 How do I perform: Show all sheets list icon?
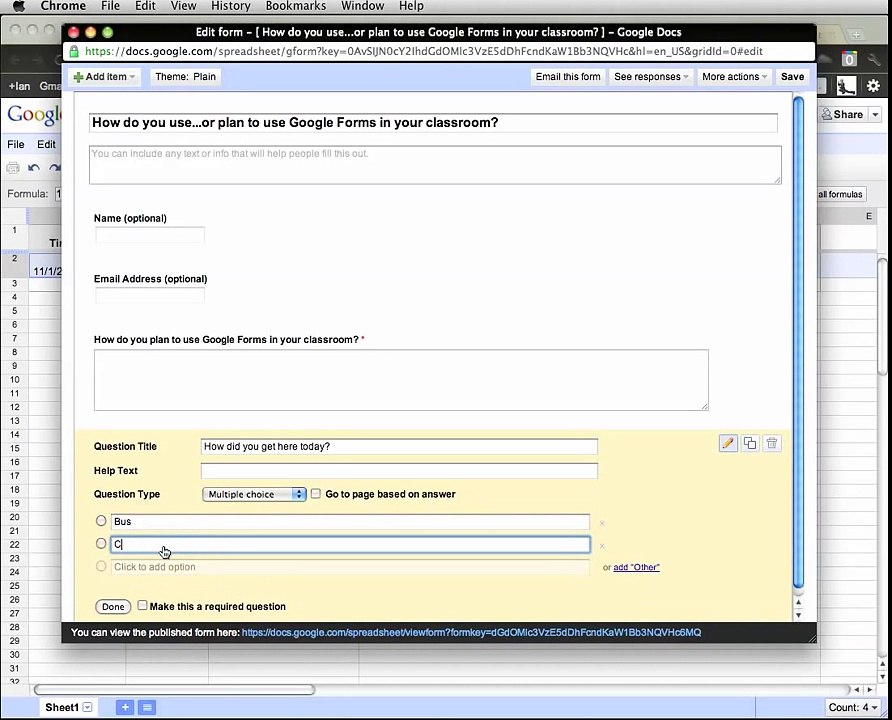pyautogui.click(x=147, y=707)
